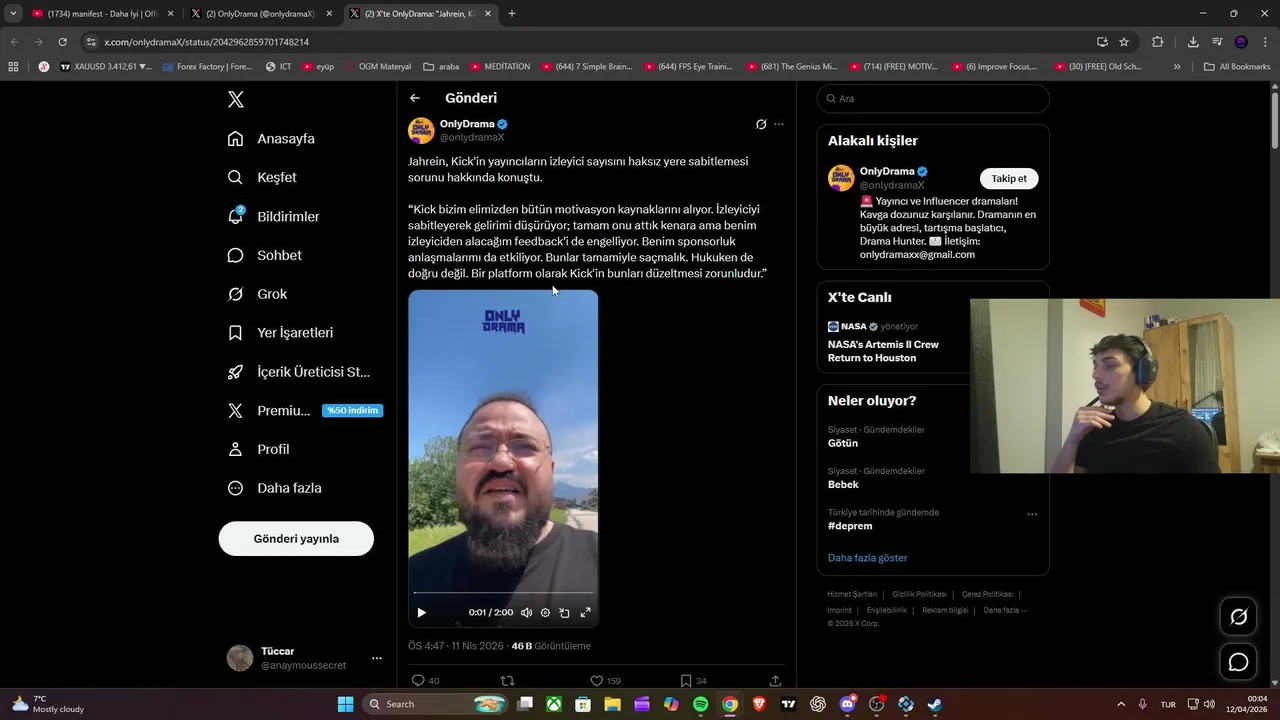The image size is (1280, 720).
Task: Bookmark the post with 34 saves
Action: (694, 681)
